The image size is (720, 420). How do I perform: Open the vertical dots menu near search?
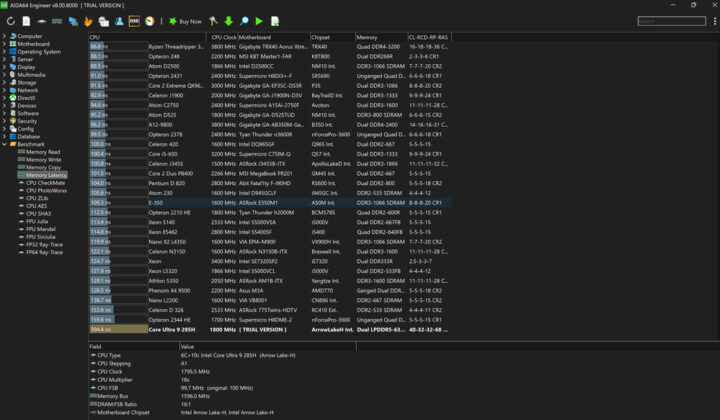pyautogui.click(x=714, y=21)
